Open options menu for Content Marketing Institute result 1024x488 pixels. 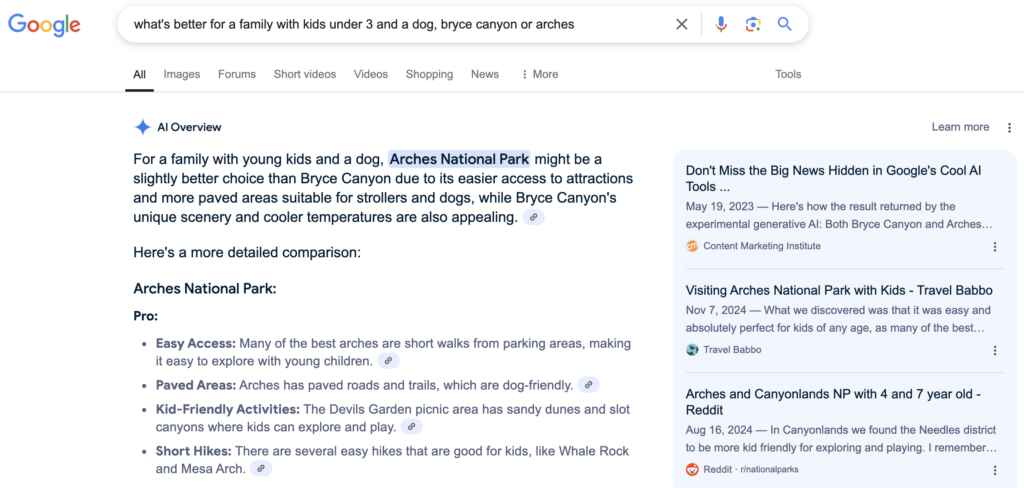point(995,246)
